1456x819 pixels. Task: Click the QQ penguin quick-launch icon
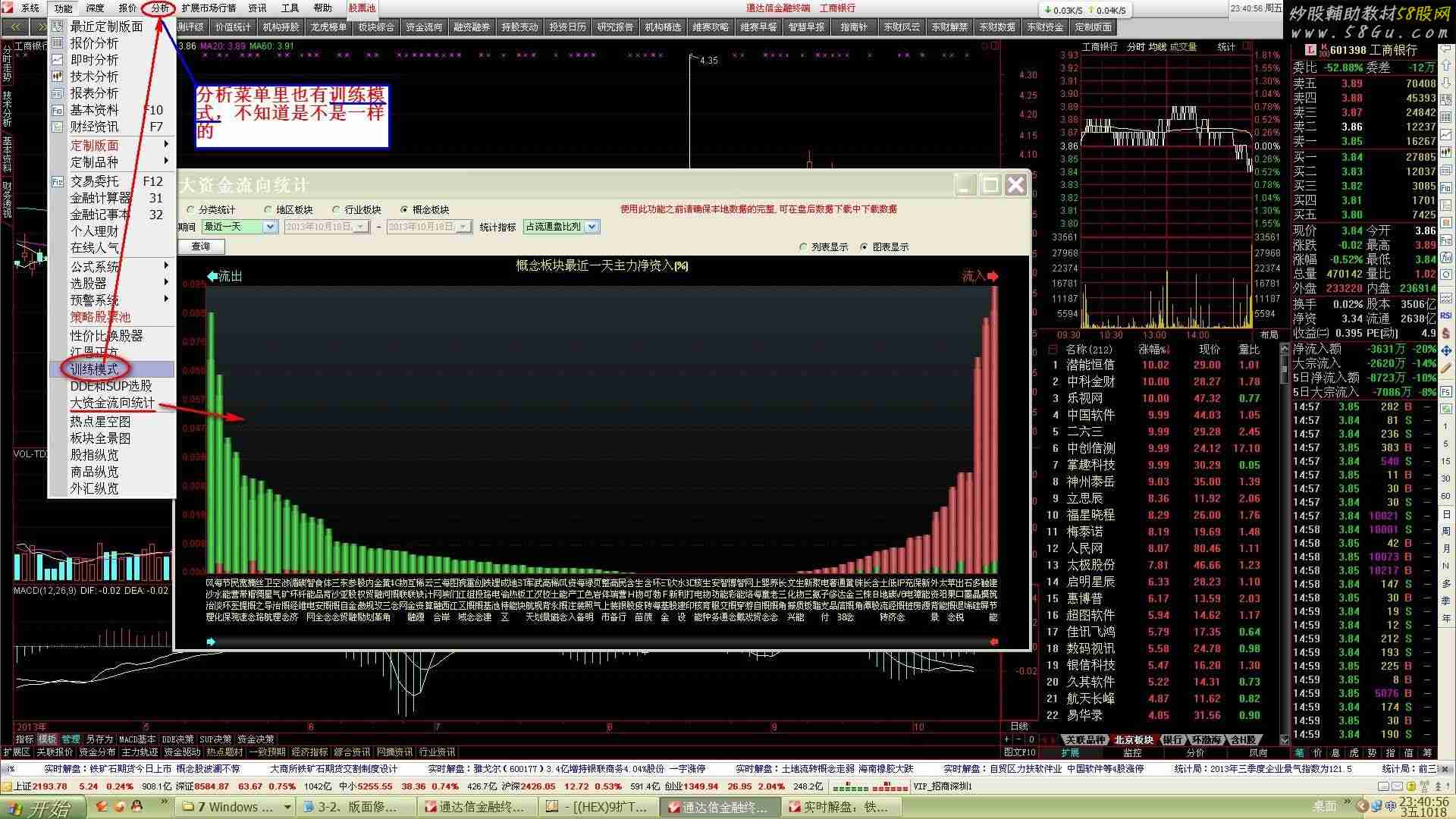tap(137, 807)
